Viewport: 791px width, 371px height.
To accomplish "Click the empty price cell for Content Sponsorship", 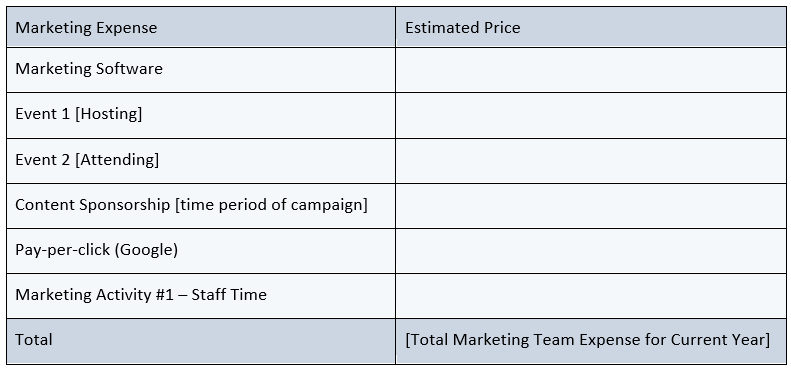I will tap(591, 206).
